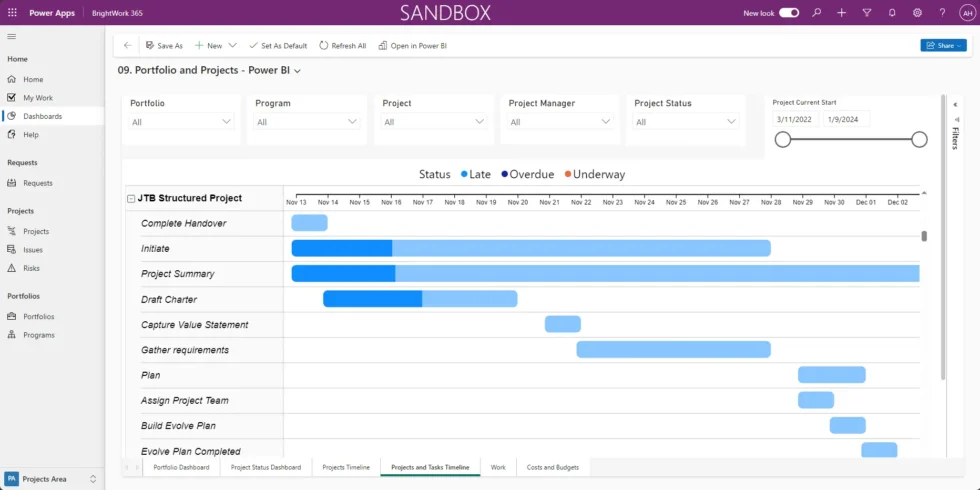Collapse the sidebar with hamburger icon
Screen dimensions: 980x490
pyautogui.click(x=12, y=36)
